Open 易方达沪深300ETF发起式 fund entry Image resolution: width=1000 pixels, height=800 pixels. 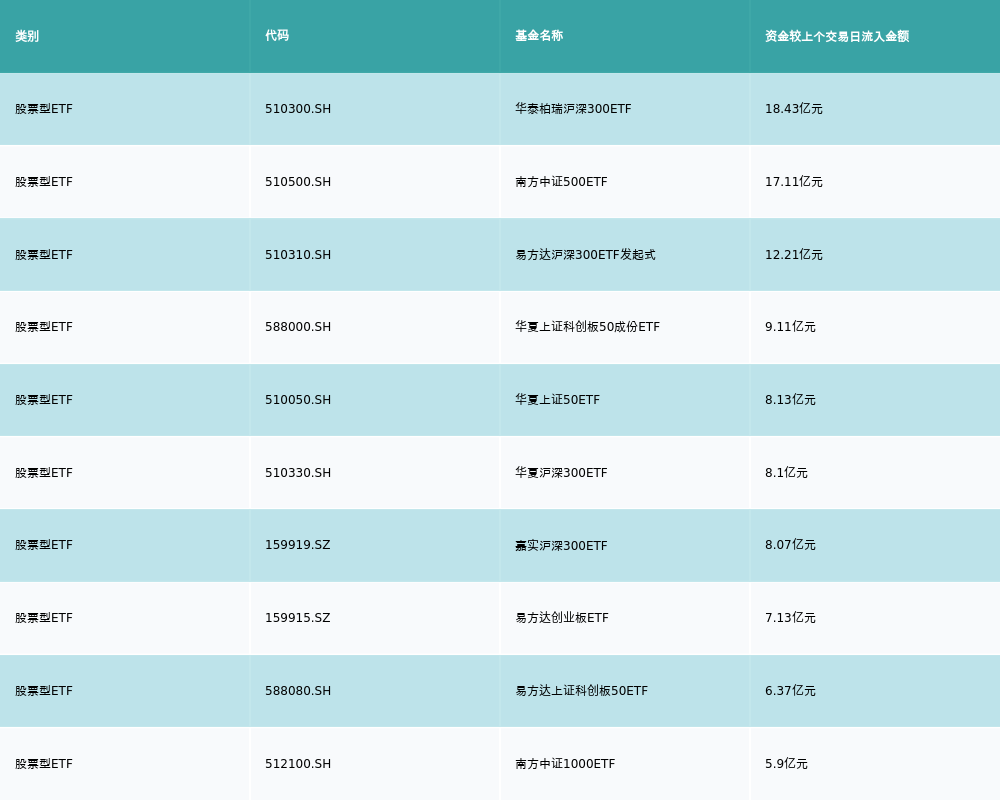click(x=585, y=255)
